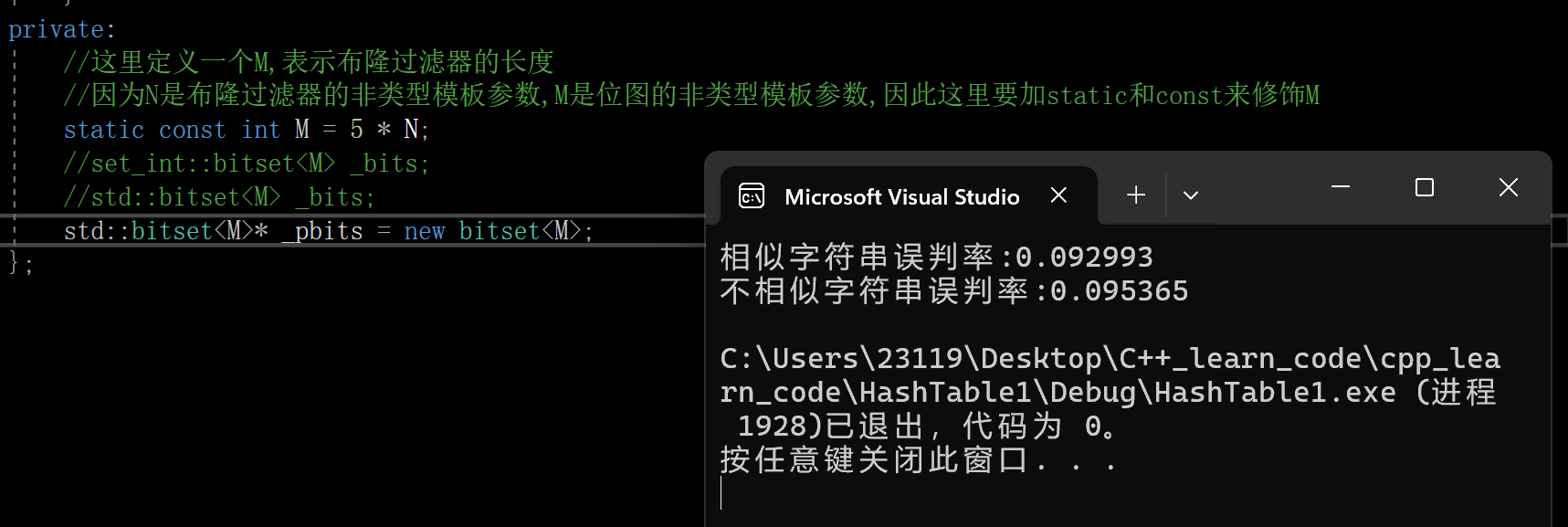The width and height of the screenshot is (1568, 527).
Task: Minimize the console window
Action: (1341, 187)
